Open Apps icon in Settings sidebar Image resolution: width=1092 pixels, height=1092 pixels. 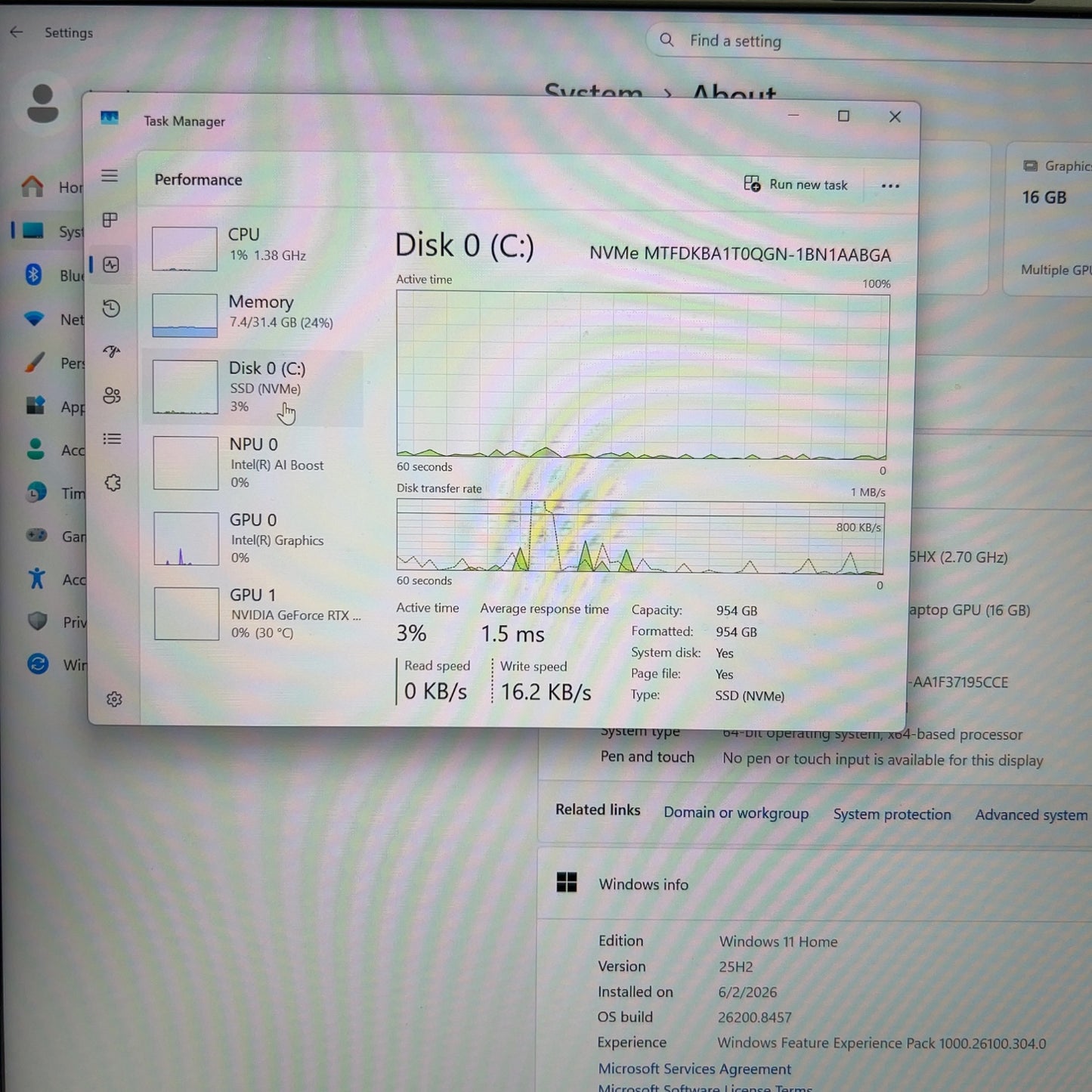pyautogui.click(x=36, y=405)
